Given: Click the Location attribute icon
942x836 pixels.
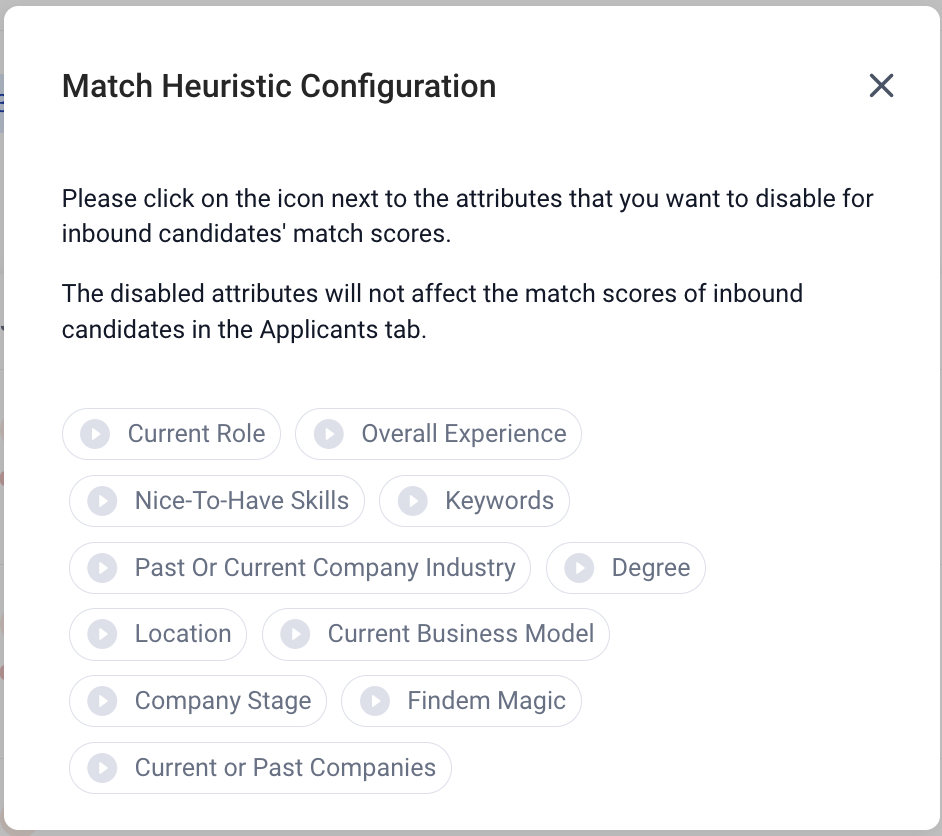Looking at the screenshot, I should pyautogui.click(x=102, y=634).
